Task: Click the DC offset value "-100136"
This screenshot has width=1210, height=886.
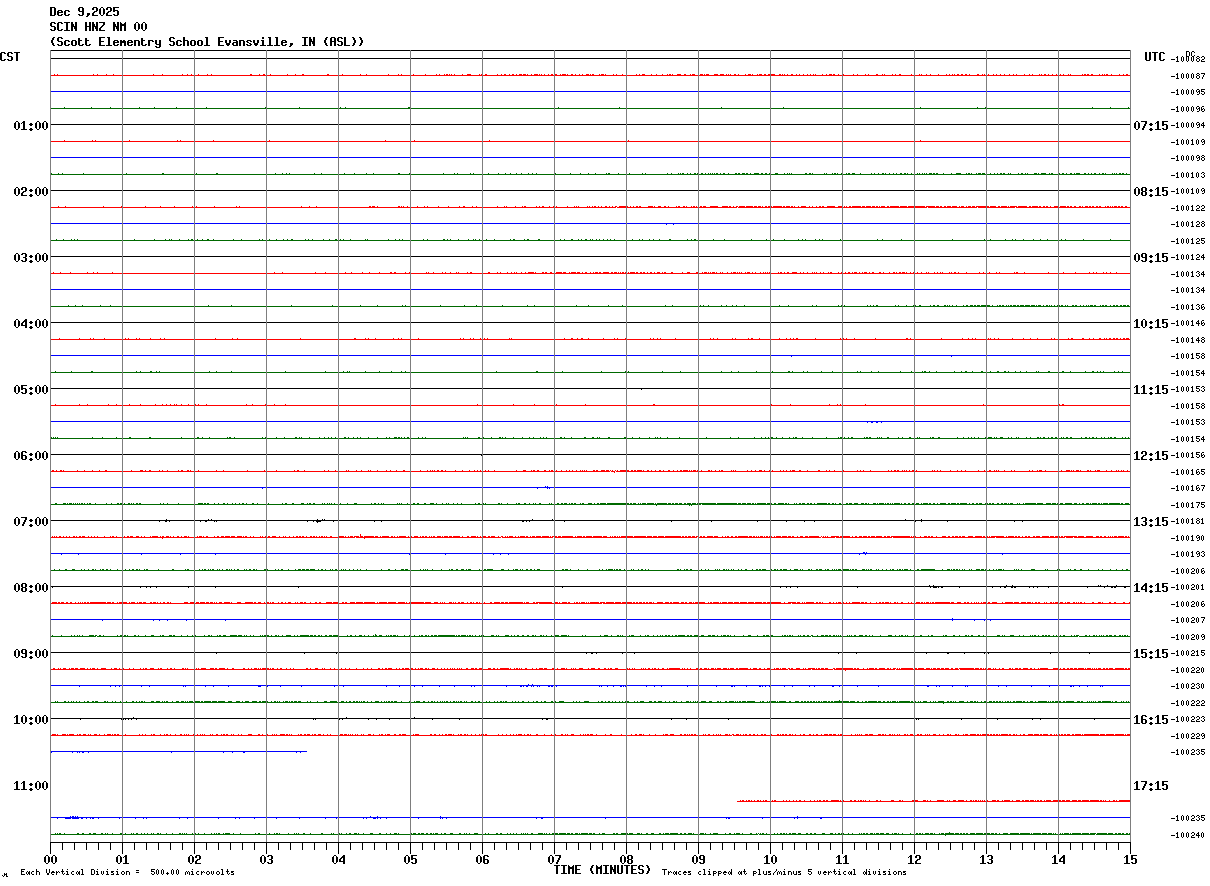Action: [x=1188, y=307]
